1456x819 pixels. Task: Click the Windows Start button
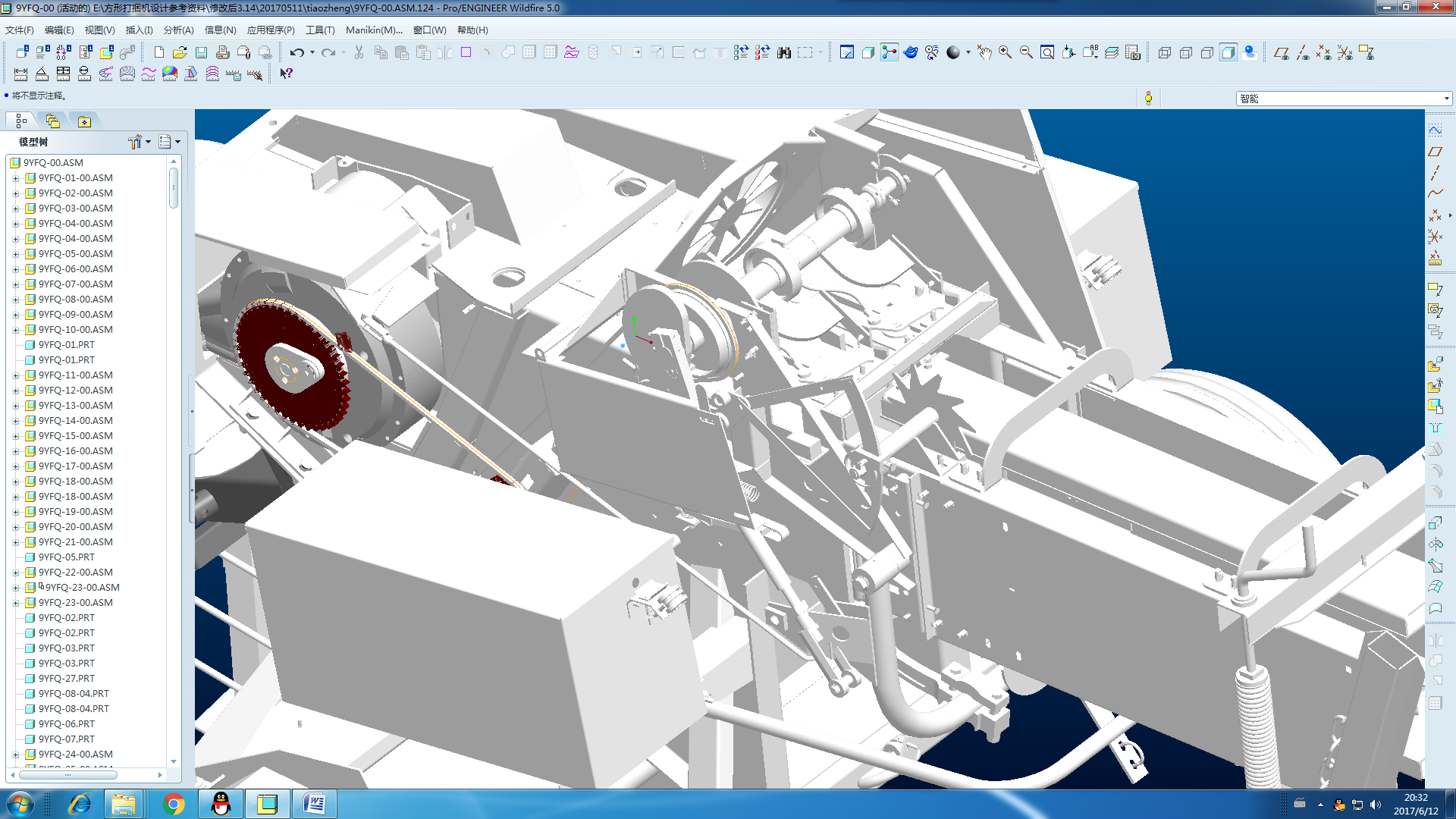coord(20,804)
